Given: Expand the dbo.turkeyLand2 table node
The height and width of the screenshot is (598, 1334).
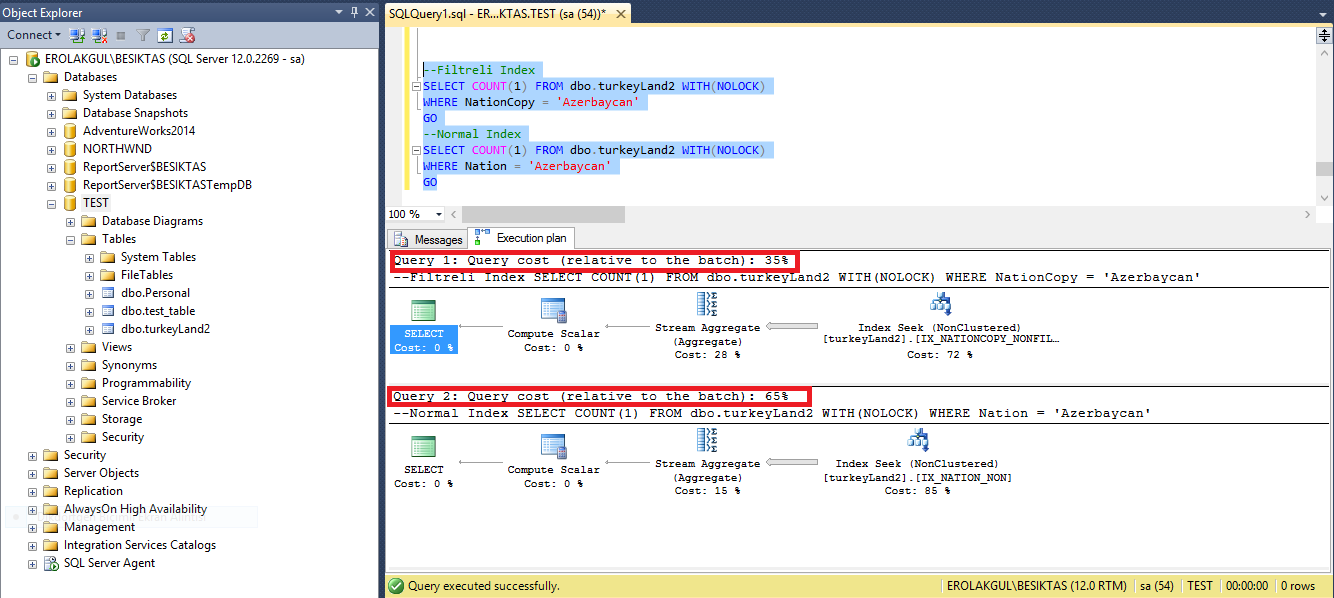Looking at the screenshot, I should coord(90,329).
